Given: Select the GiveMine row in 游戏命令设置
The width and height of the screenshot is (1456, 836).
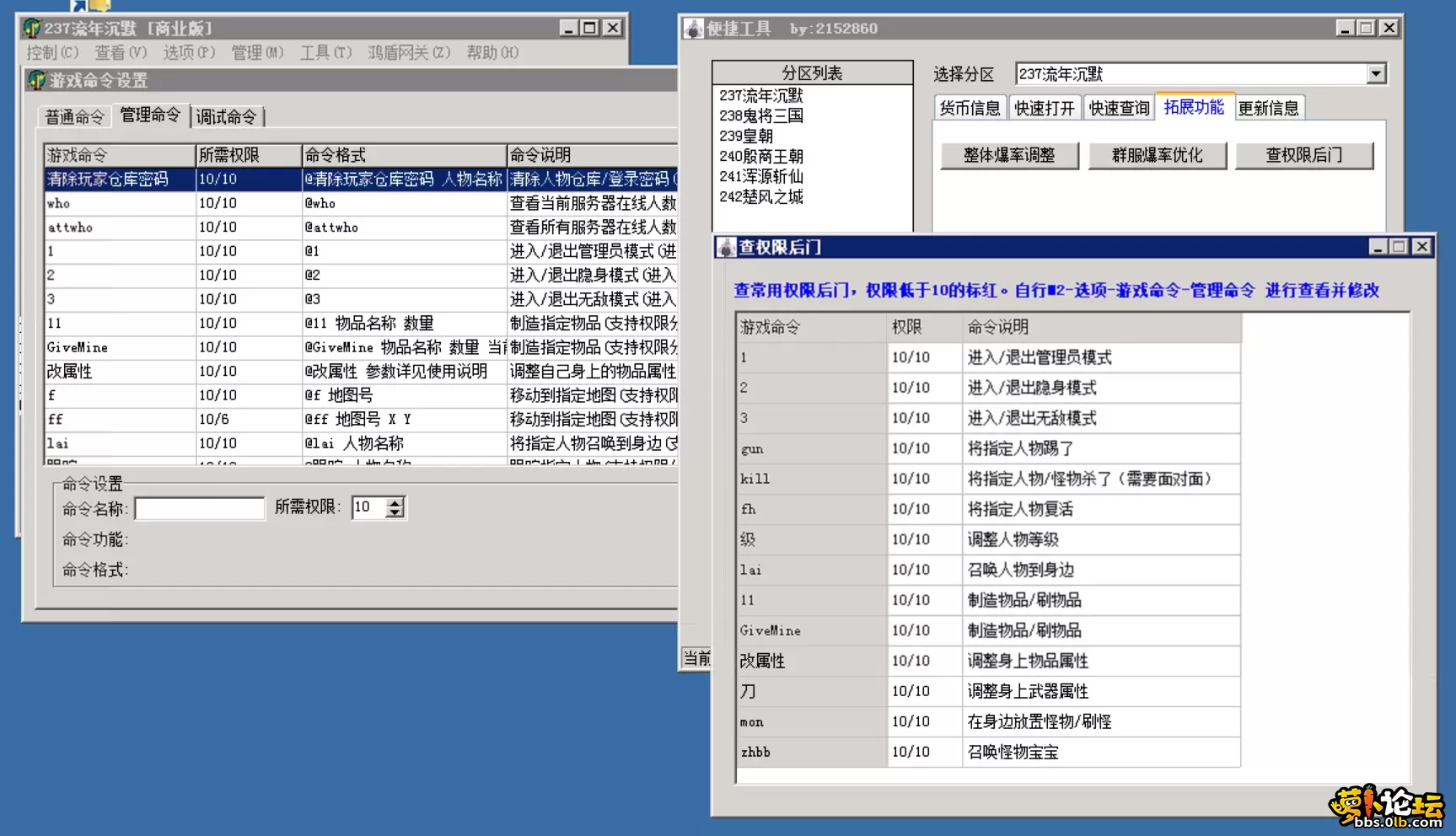Looking at the screenshot, I should [361, 347].
